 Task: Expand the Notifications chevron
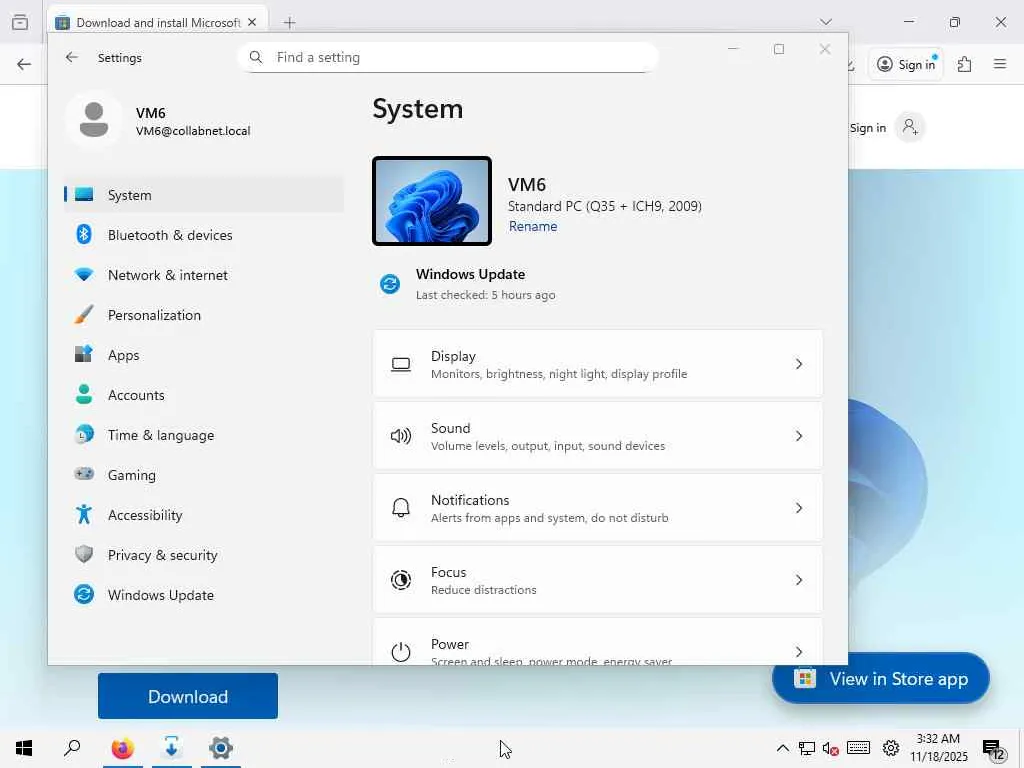(799, 507)
